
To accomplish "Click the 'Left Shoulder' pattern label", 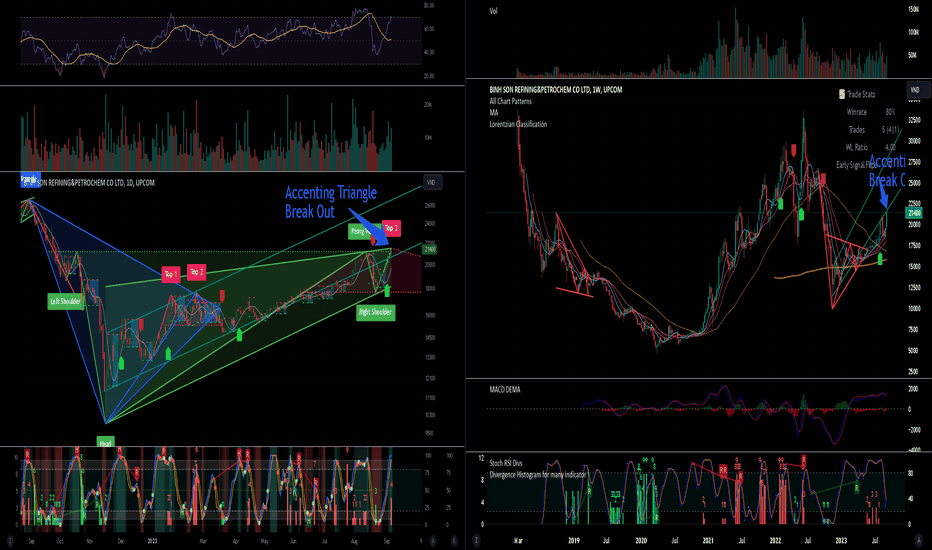I will [x=65, y=301].
